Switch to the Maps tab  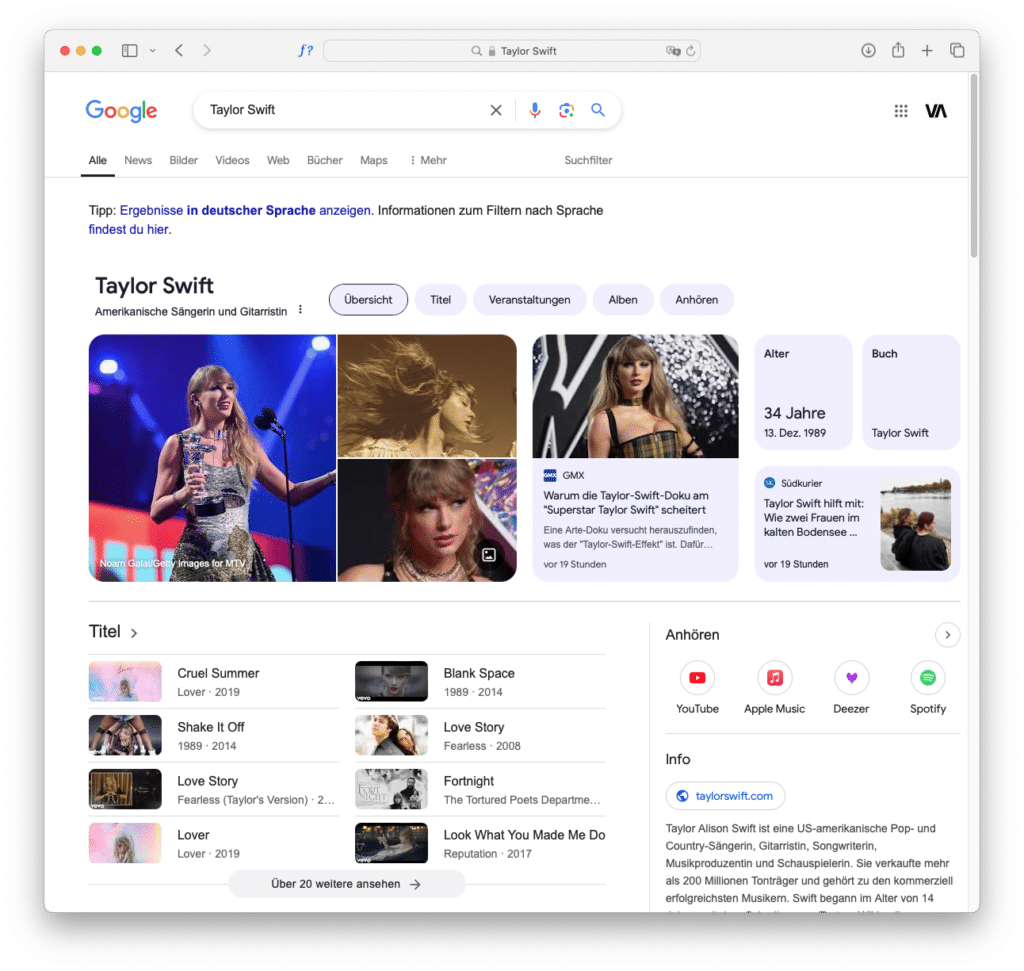[374, 160]
